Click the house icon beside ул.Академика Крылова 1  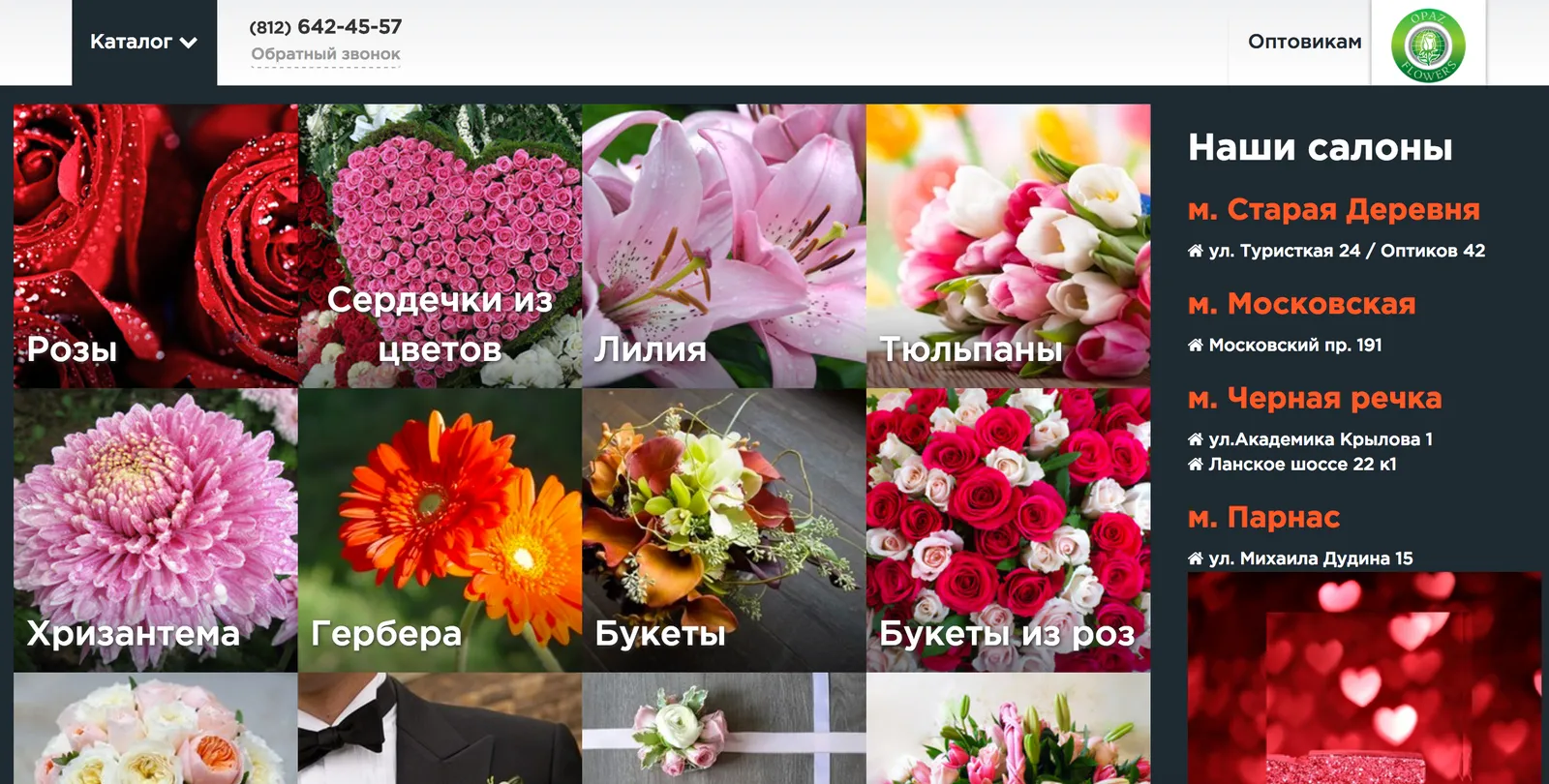1196,439
